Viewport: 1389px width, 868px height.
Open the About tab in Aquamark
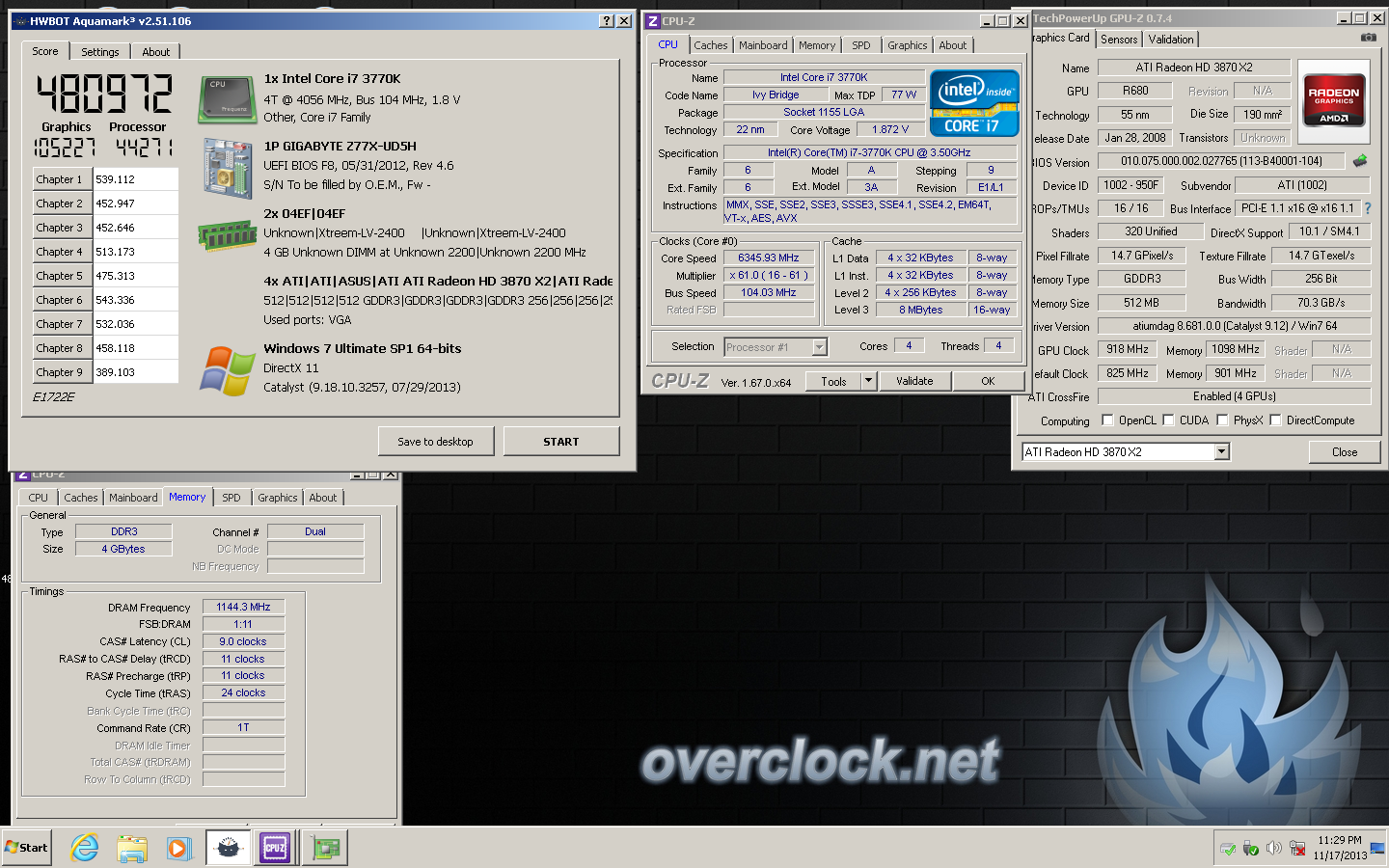[155, 52]
